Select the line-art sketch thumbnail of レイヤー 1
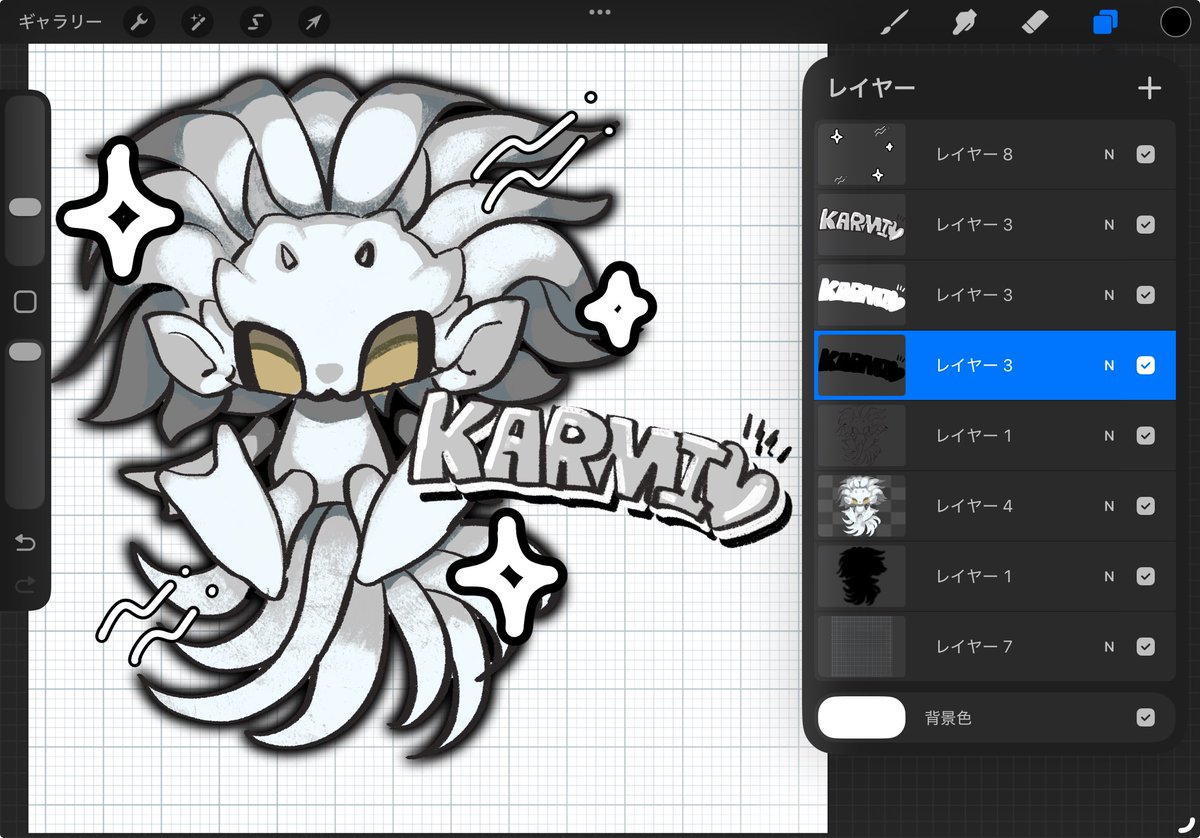The height and width of the screenshot is (838, 1200). (x=862, y=436)
